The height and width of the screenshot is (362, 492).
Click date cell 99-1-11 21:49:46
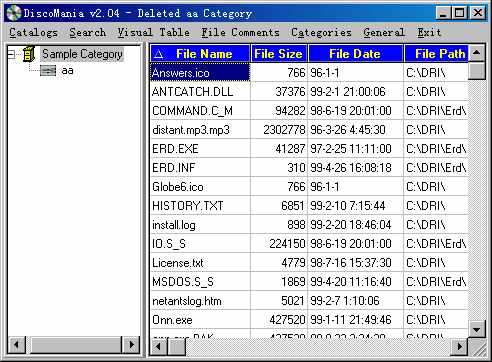[355, 320]
